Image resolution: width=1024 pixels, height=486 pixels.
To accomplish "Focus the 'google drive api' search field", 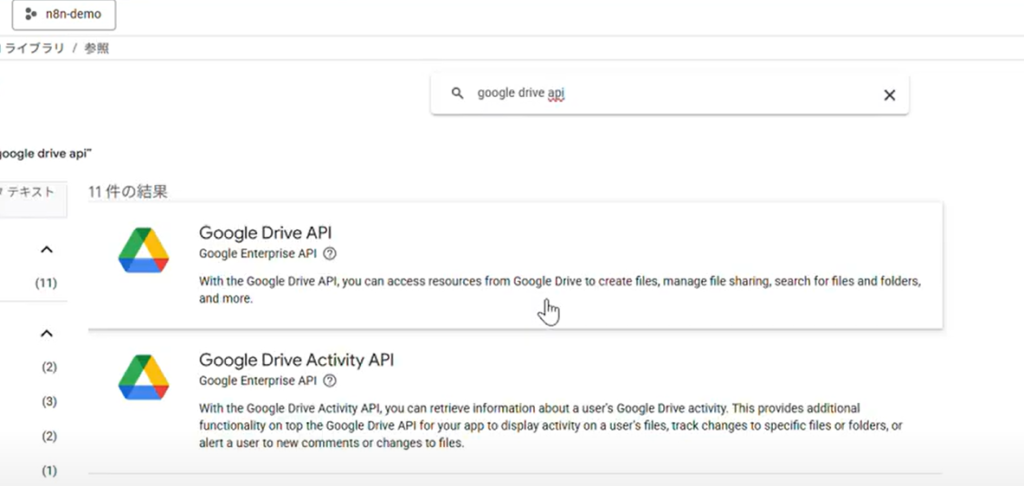I will (669, 94).
